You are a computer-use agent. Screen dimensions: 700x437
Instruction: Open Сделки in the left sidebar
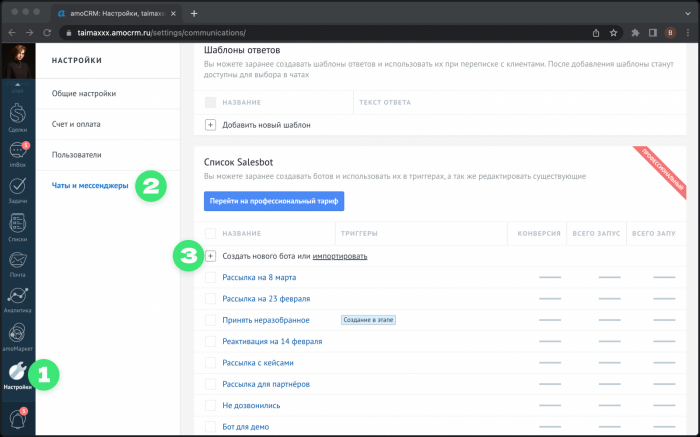17,113
